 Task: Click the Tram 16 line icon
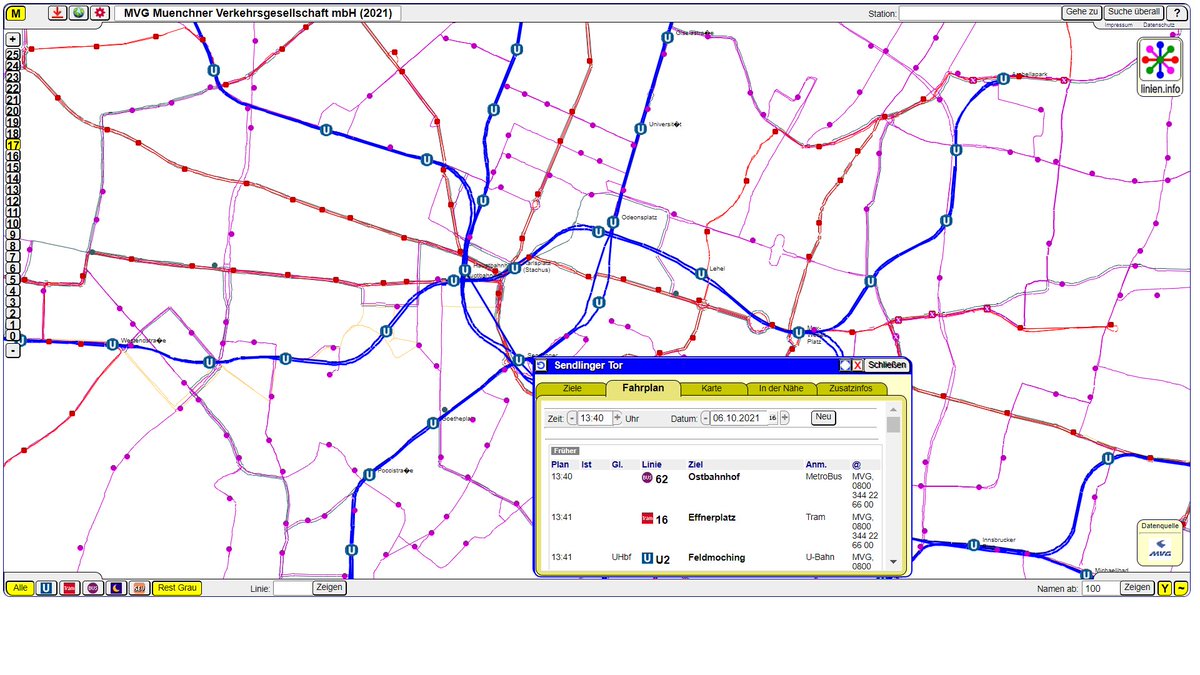coord(647,518)
